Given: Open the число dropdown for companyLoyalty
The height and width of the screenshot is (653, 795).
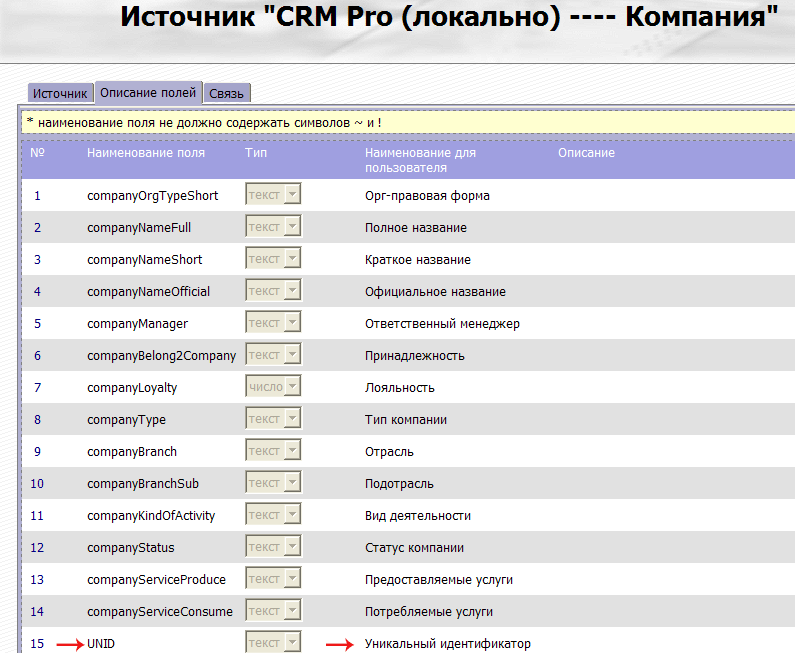Looking at the screenshot, I should click(x=273, y=386).
